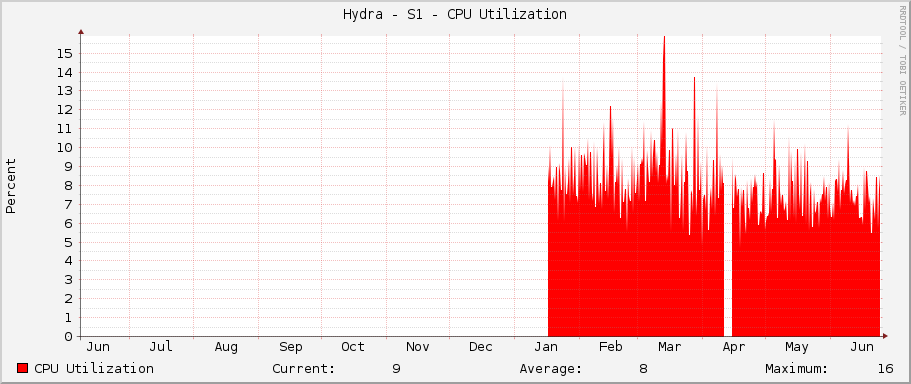Click the y-axis tick label '14'
This screenshot has height=384, width=911.
click(64, 73)
